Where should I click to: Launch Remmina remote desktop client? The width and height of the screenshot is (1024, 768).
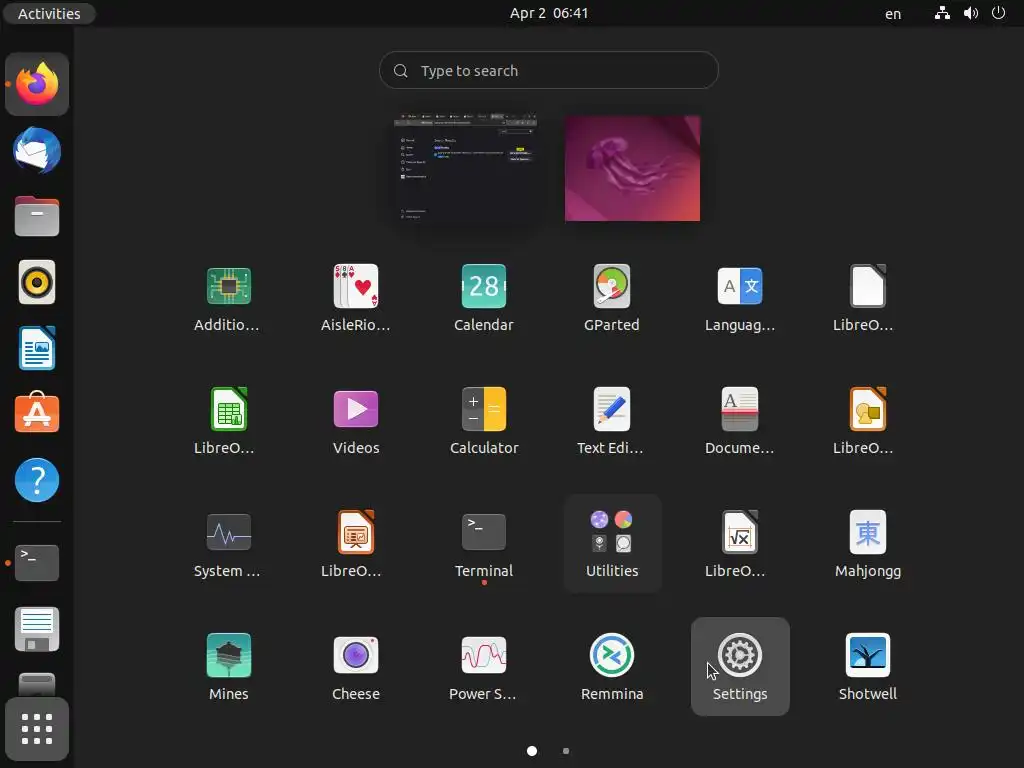[x=612, y=655]
